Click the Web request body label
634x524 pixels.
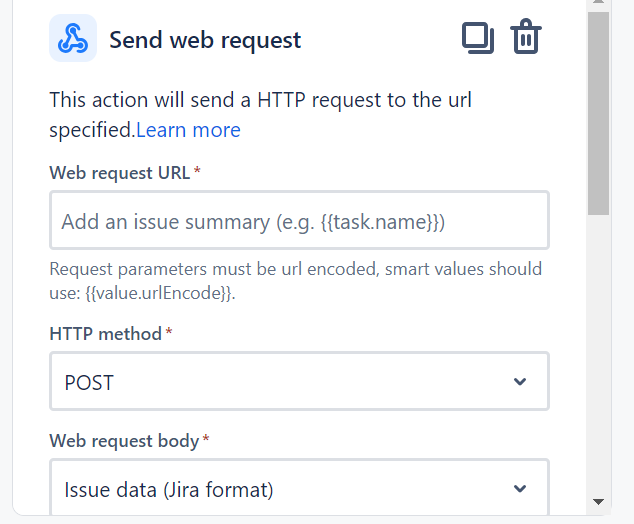point(124,440)
